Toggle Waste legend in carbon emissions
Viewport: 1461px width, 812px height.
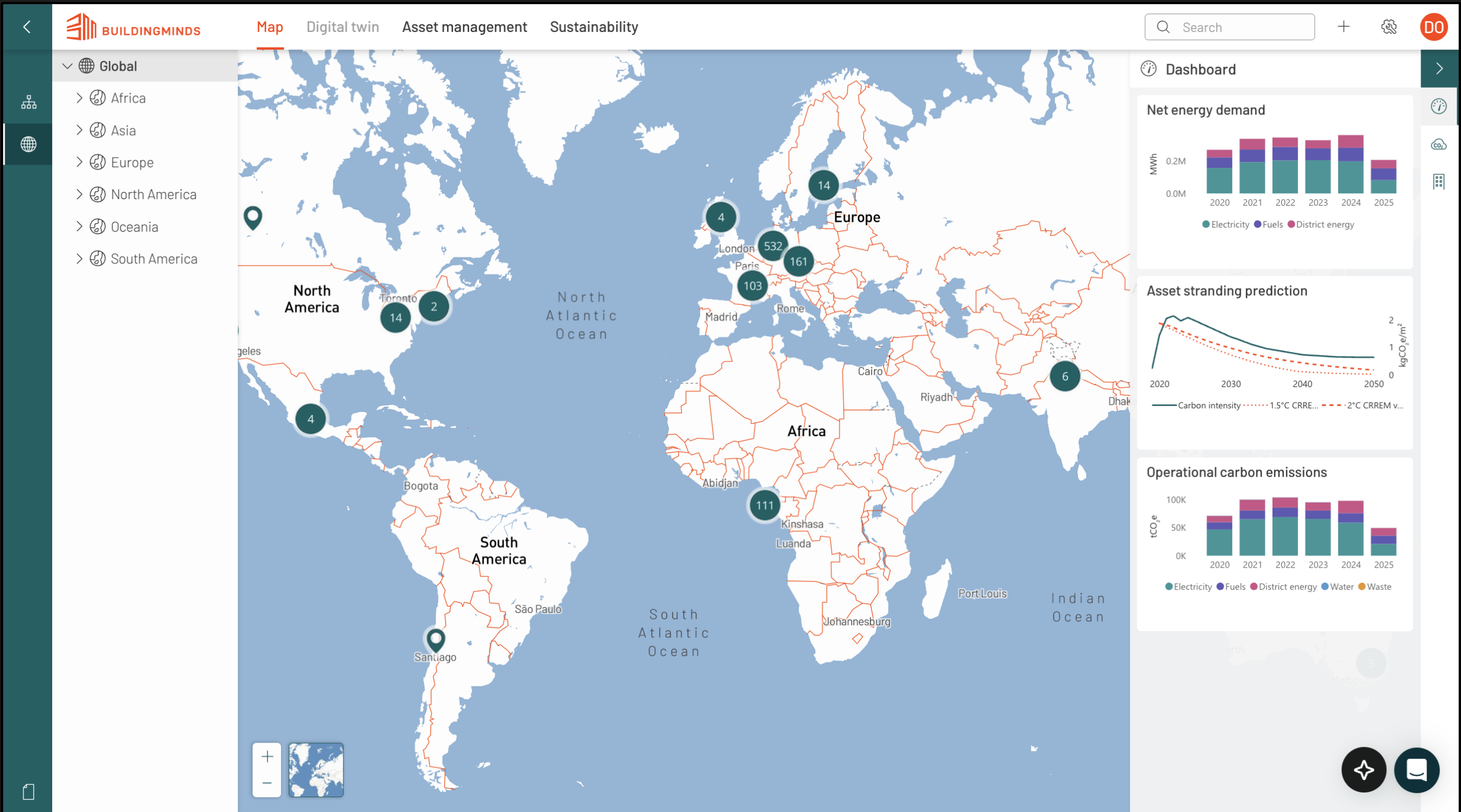(1374, 587)
